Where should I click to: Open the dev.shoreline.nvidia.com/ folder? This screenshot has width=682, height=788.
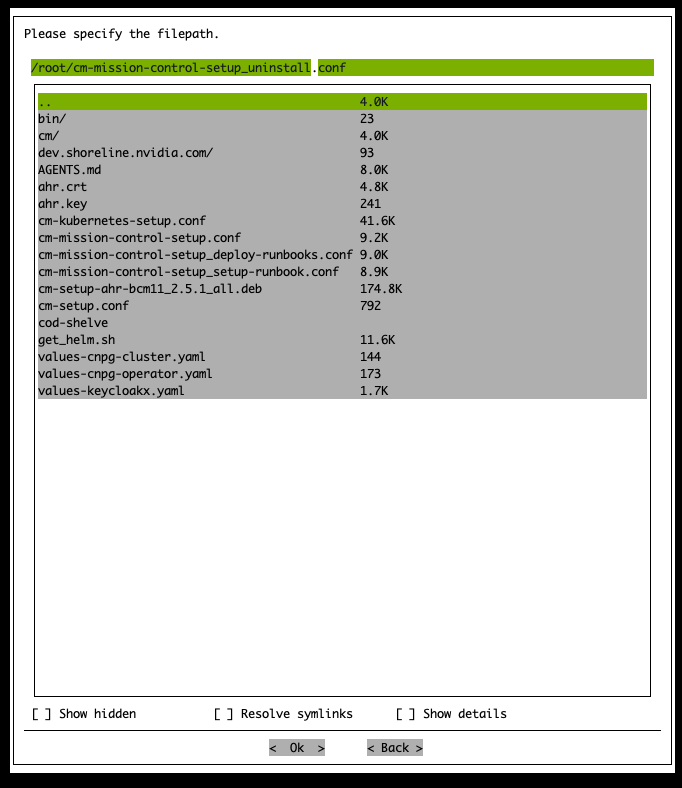tap(342, 153)
